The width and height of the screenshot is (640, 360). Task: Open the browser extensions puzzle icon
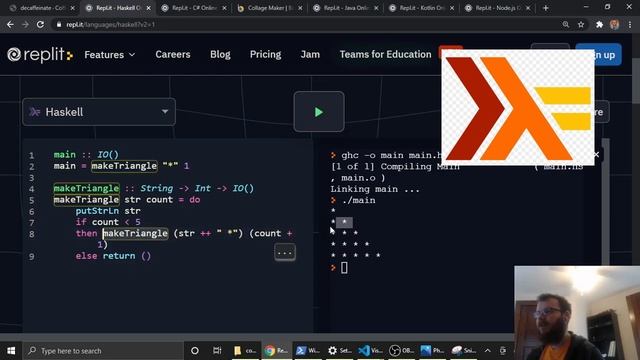tap(599, 24)
